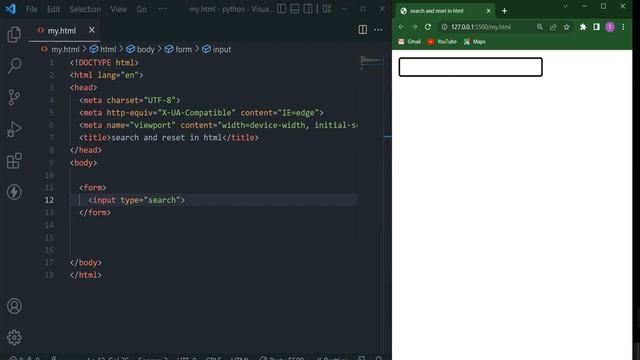Toggle bottom panel layout icon
Viewport: 640px width, 360px height.
295,9
